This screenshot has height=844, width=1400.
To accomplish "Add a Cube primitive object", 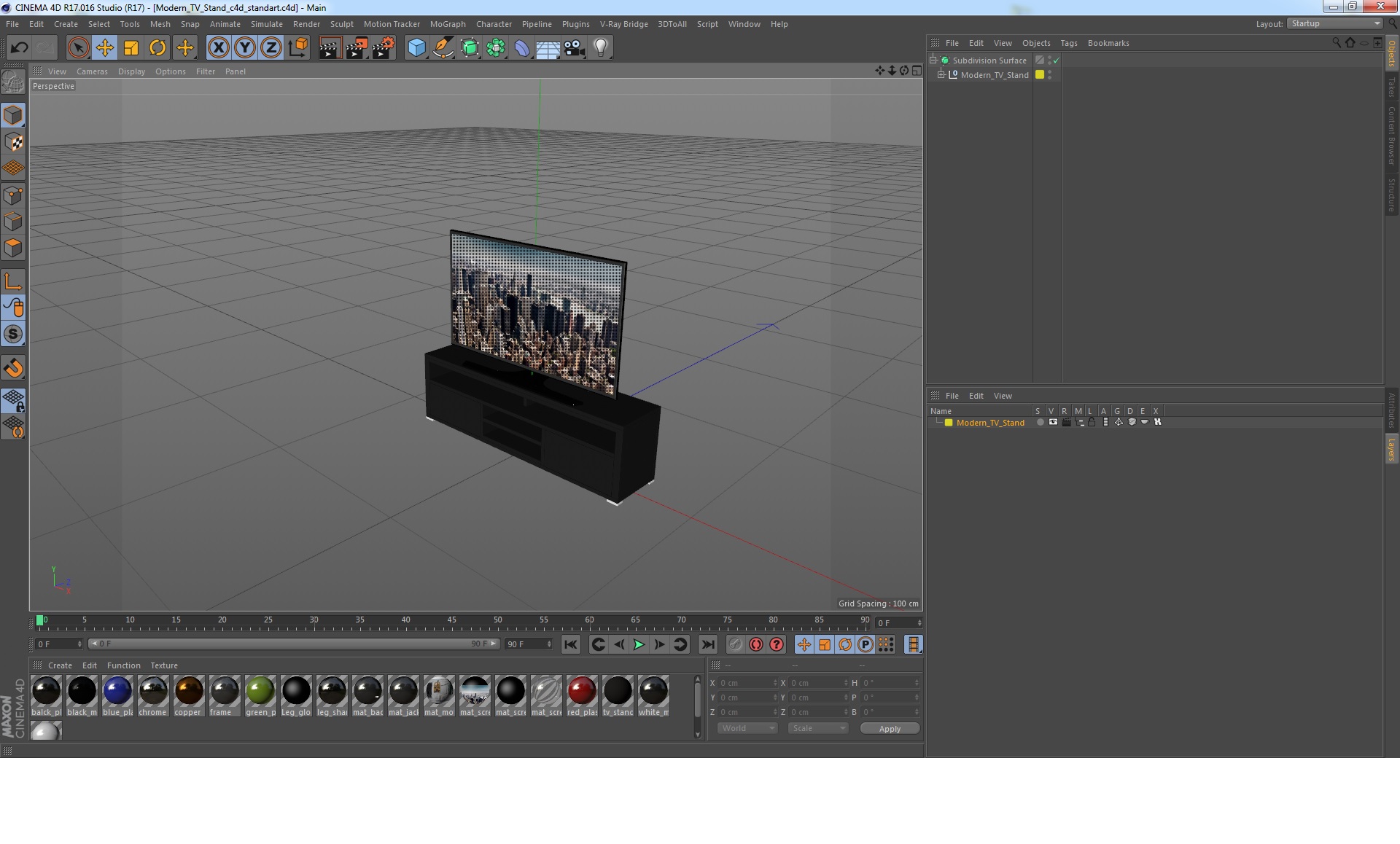I will pyautogui.click(x=416, y=48).
